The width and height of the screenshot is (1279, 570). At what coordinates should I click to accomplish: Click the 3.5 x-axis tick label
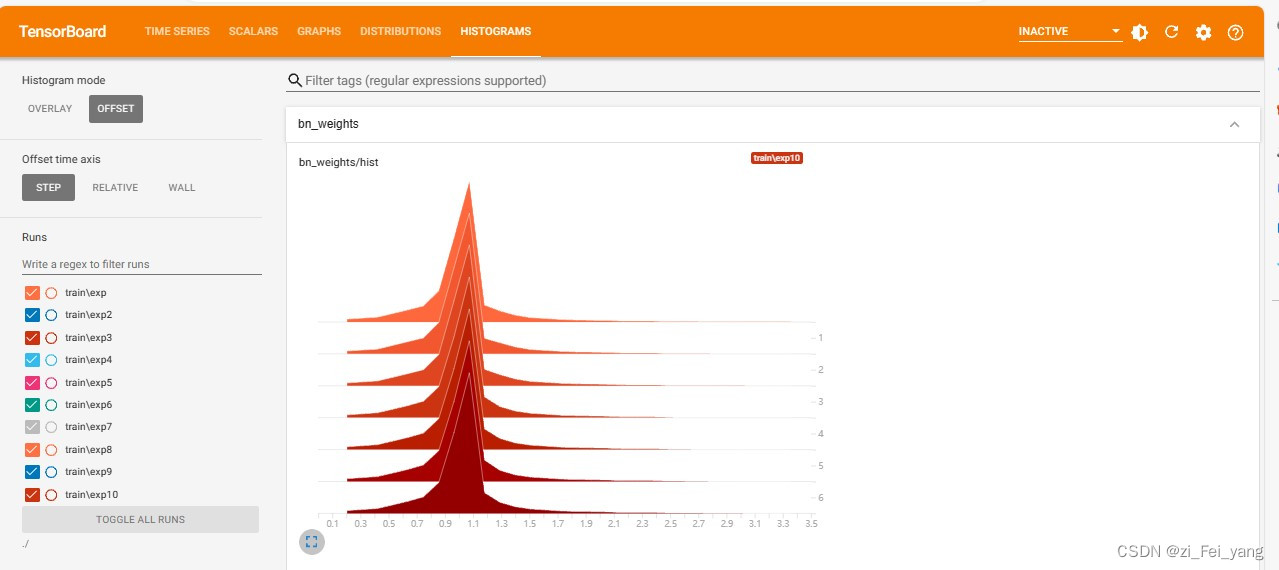811,523
